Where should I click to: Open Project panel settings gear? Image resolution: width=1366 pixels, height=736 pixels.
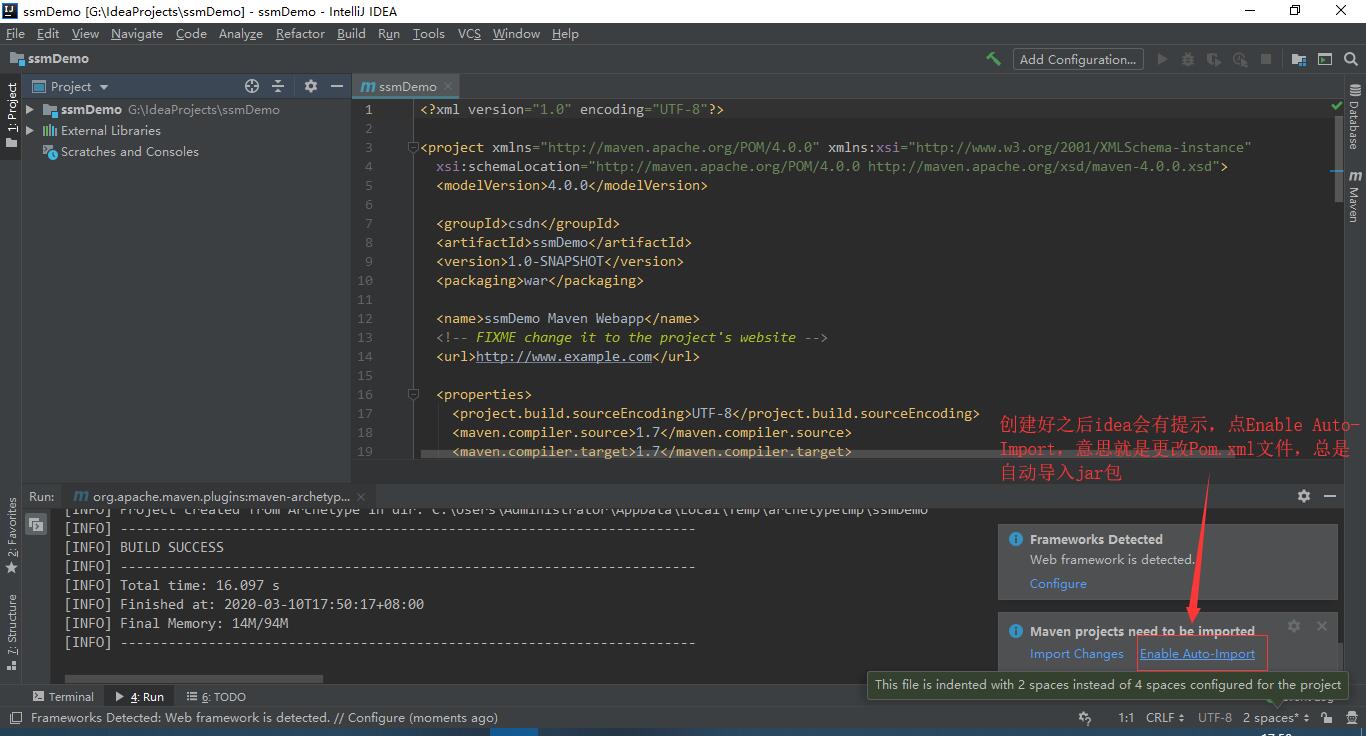tap(311, 86)
